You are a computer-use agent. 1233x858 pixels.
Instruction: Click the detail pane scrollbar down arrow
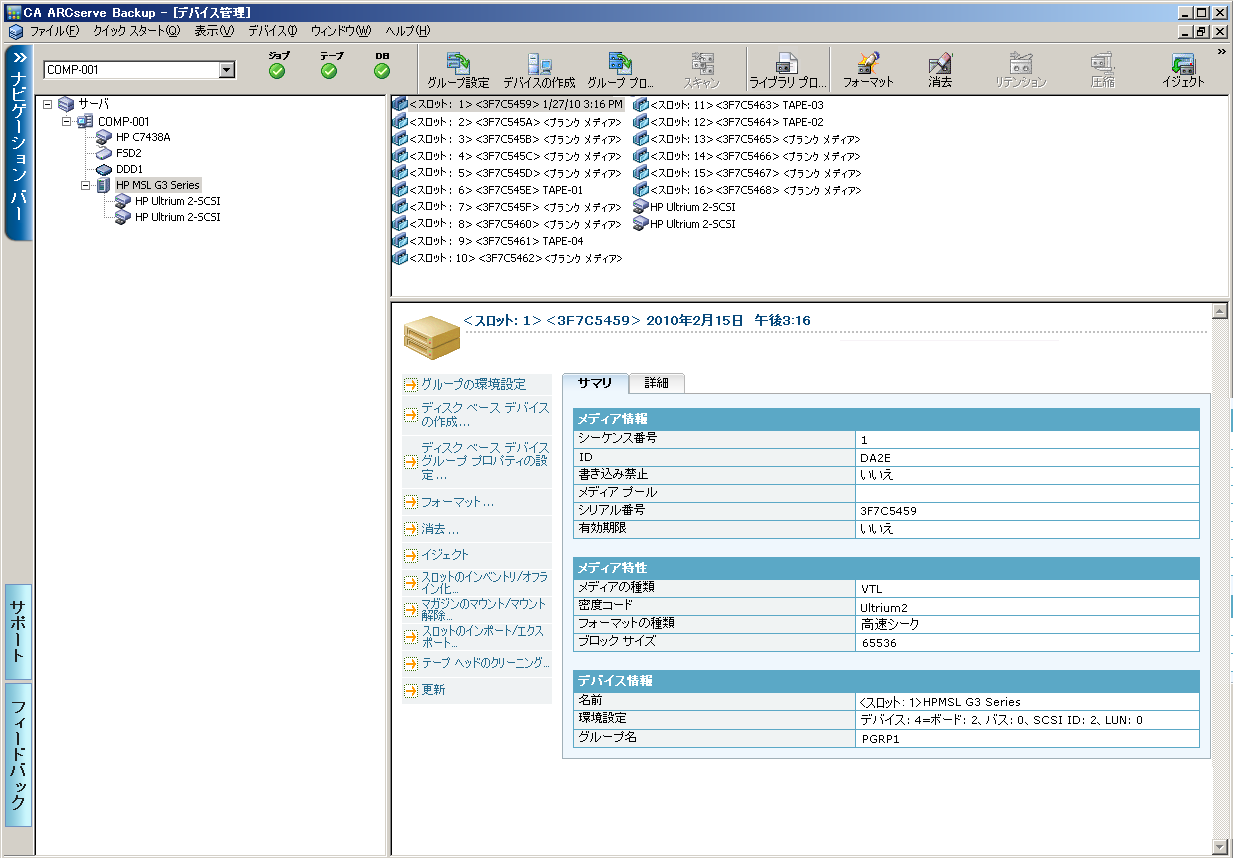pos(1219,847)
